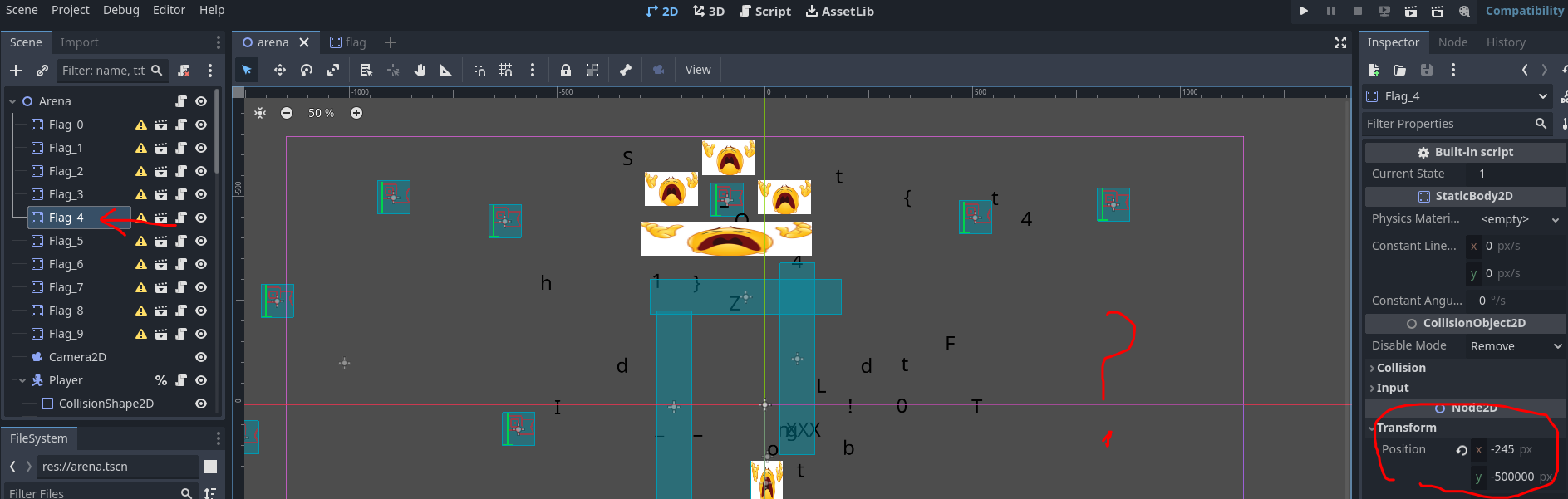The height and width of the screenshot is (499, 1568).
Task: Open the View menu in viewport toolbar
Action: pos(698,70)
